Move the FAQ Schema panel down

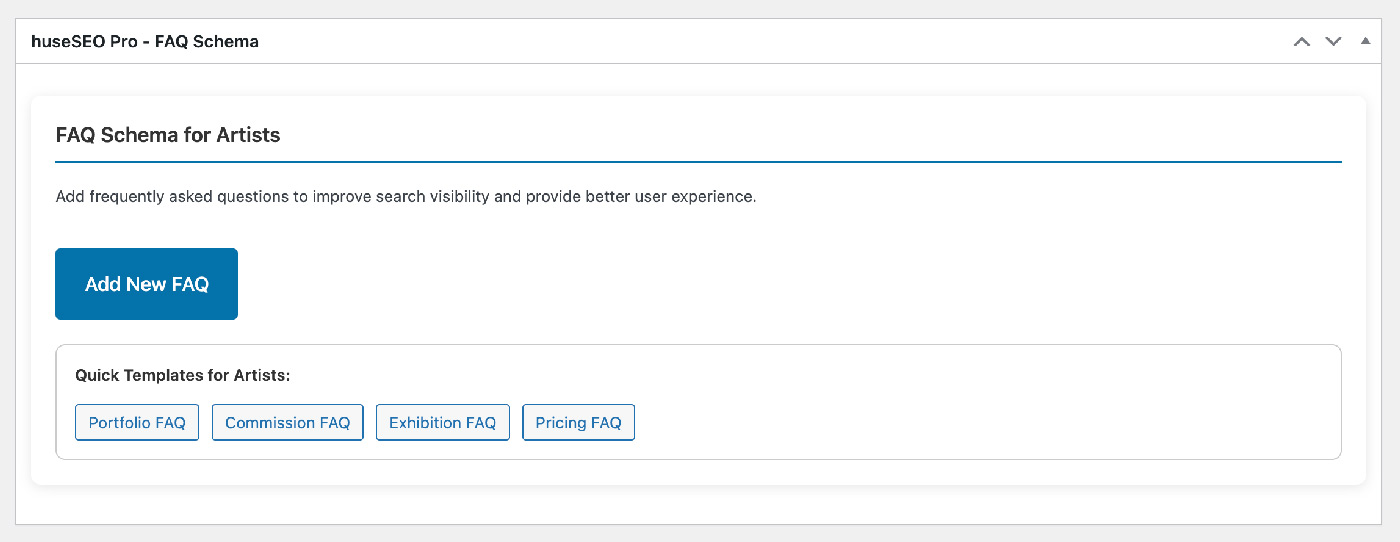1333,42
